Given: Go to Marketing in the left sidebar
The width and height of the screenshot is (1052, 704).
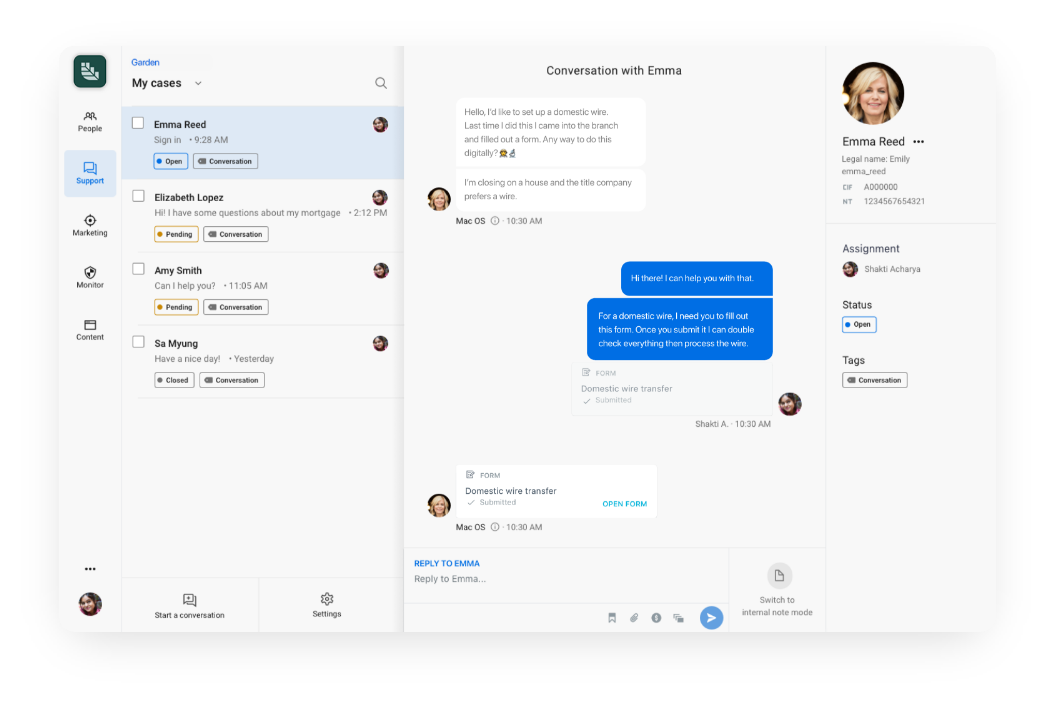Looking at the screenshot, I should click(x=90, y=225).
